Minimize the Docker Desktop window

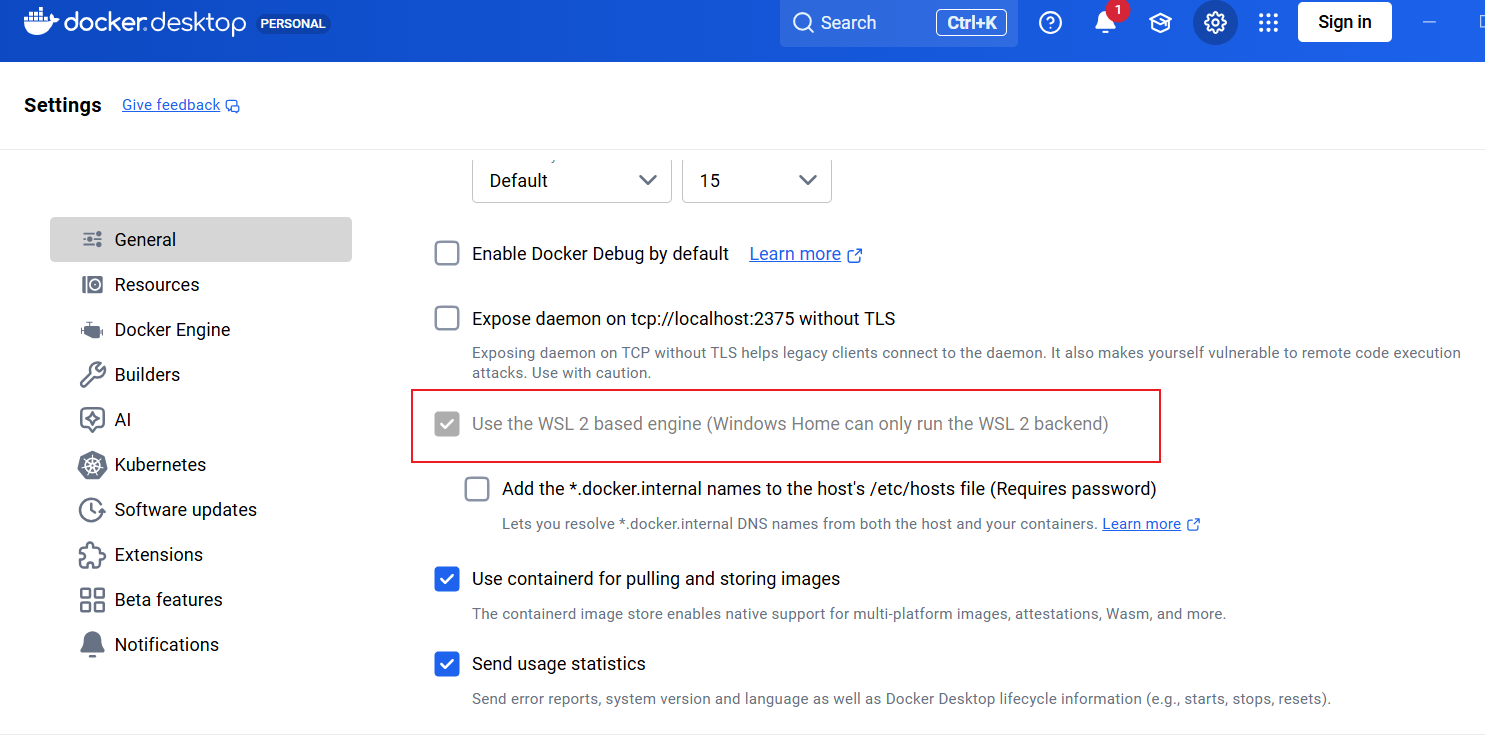click(x=1429, y=22)
